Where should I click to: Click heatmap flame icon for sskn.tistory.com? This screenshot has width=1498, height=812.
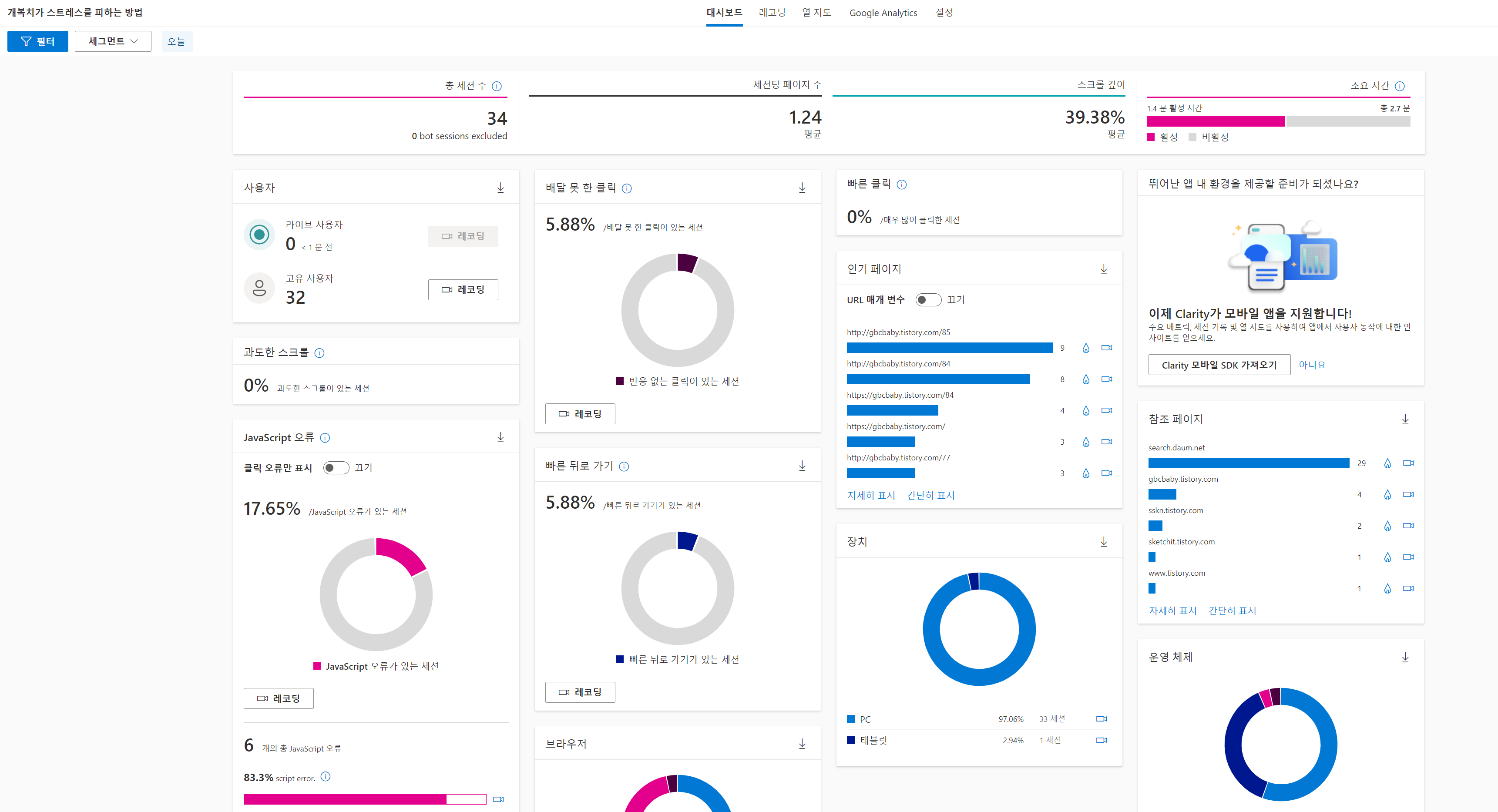pos(1387,526)
